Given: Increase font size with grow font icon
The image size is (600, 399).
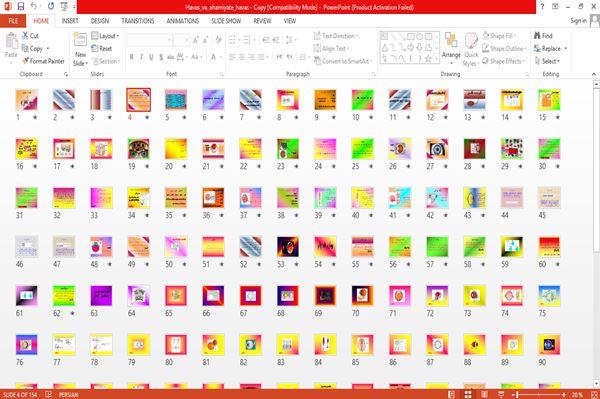Looking at the screenshot, I should (x=196, y=40).
